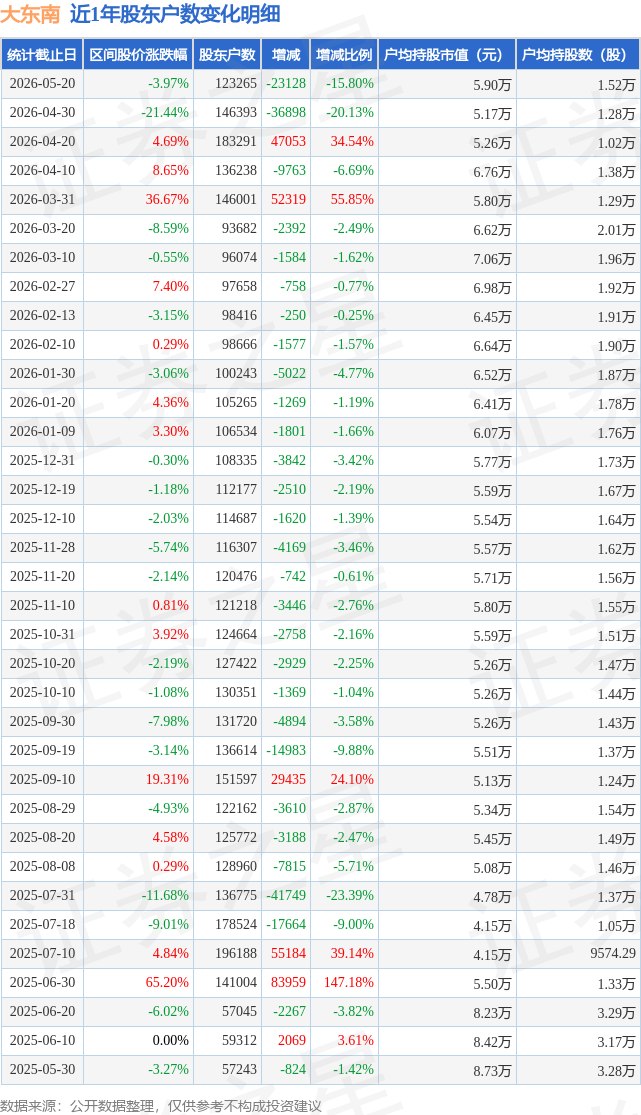Viewport: 641px width, 1115px height.
Task: Click the 户均持股数（股） header
Action: [x=578, y=55]
